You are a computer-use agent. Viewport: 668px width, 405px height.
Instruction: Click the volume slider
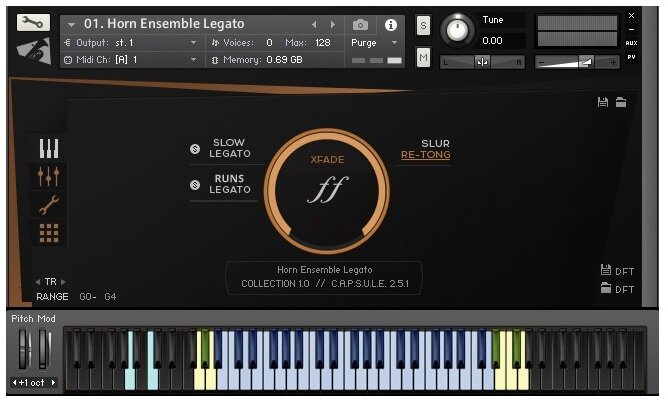577,63
